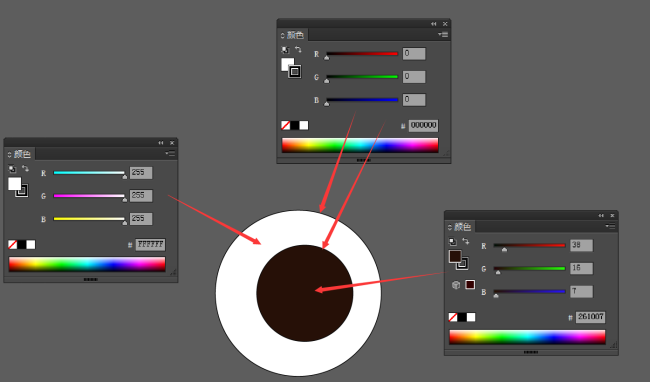
Task: Click swap fill and stroke icon in 000000 panel
Action: pyautogui.click(x=298, y=49)
